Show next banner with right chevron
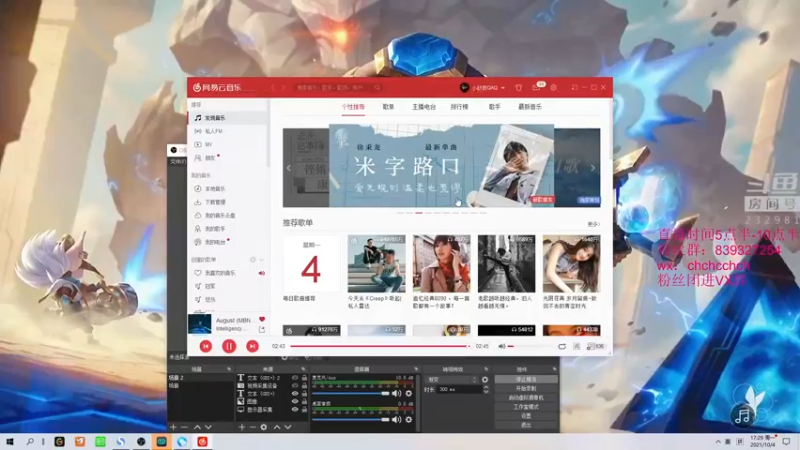The image size is (800, 450). [x=592, y=167]
